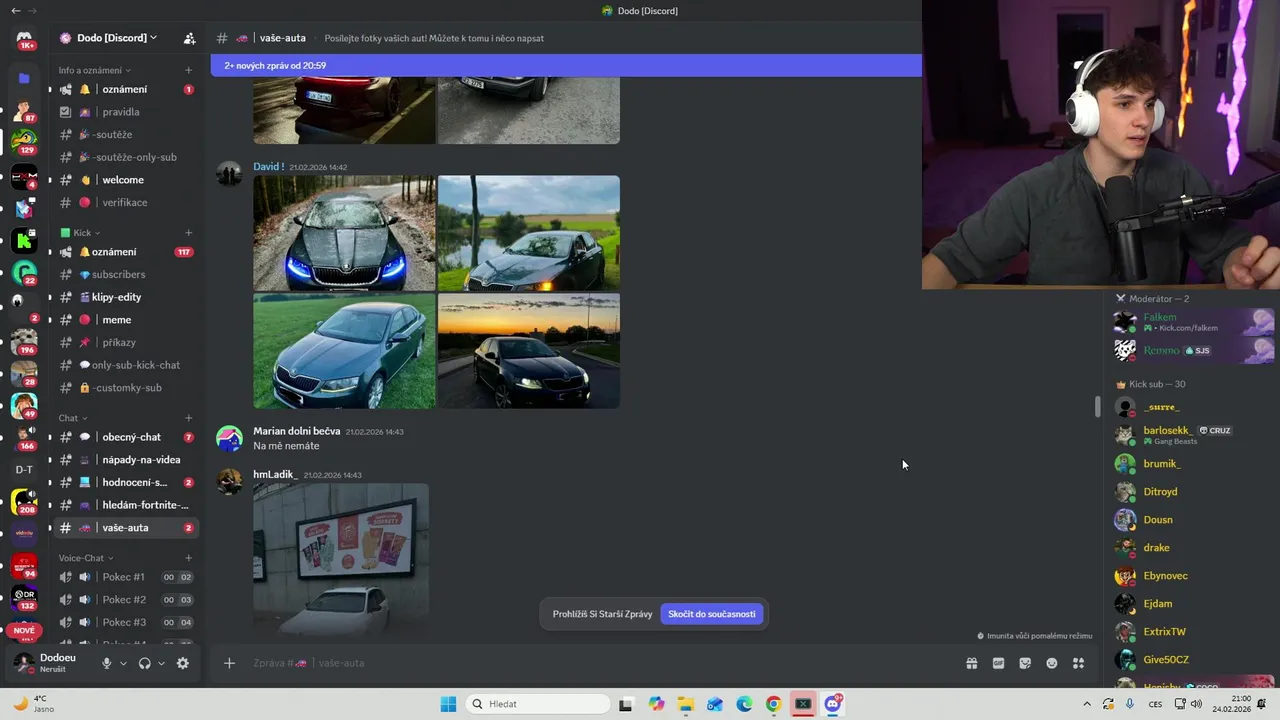The width and height of the screenshot is (1280, 720).
Task: Go back with the title bar arrow
Action: 16,10
